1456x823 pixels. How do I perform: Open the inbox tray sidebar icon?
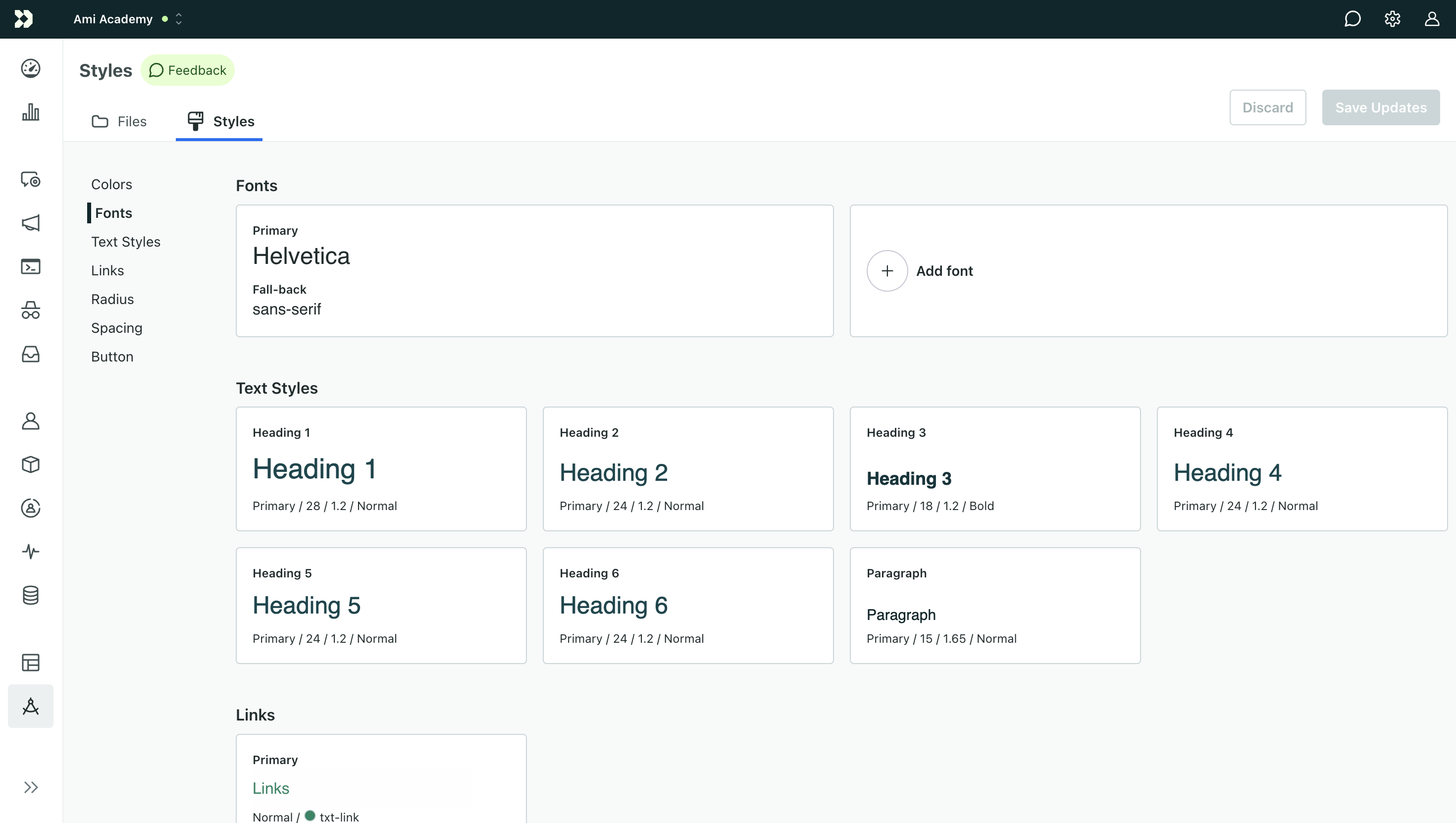point(31,354)
